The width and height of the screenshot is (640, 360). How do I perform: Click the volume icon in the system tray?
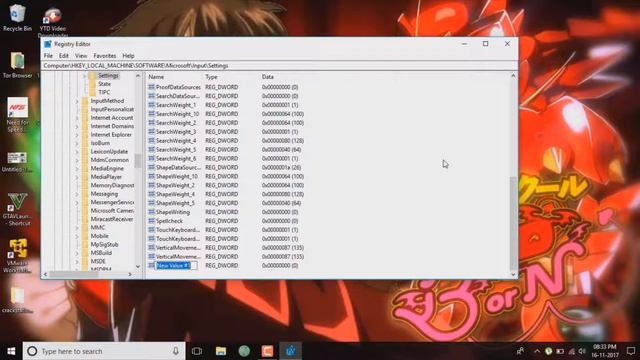tap(582, 351)
